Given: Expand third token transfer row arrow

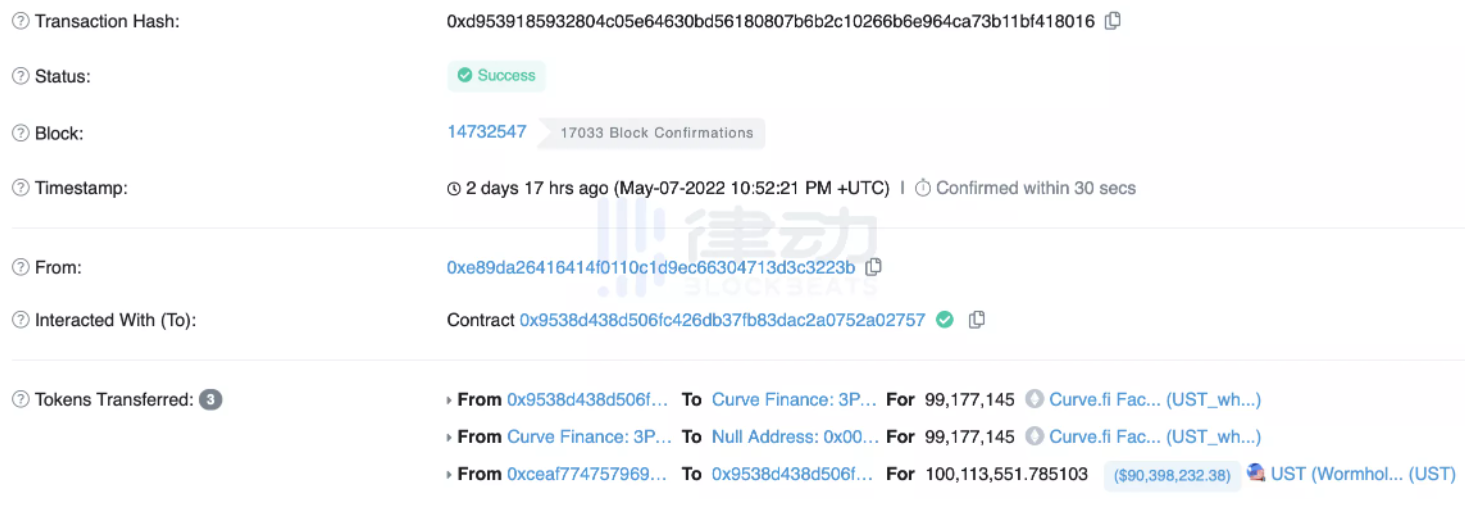Looking at the screenshot, I should click(x=449, y=474).
